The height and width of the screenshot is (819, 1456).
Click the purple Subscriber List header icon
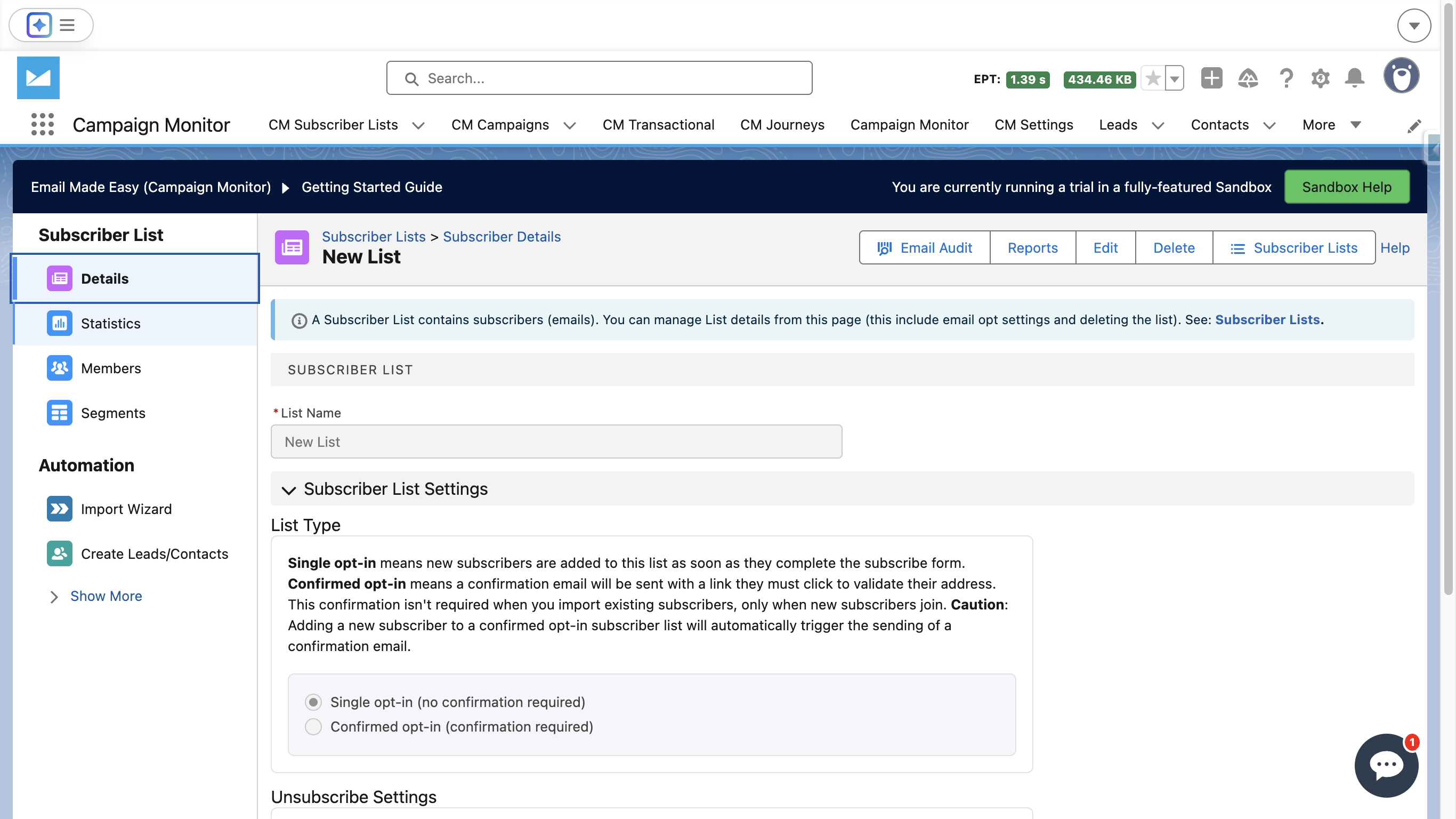point(292,247)
